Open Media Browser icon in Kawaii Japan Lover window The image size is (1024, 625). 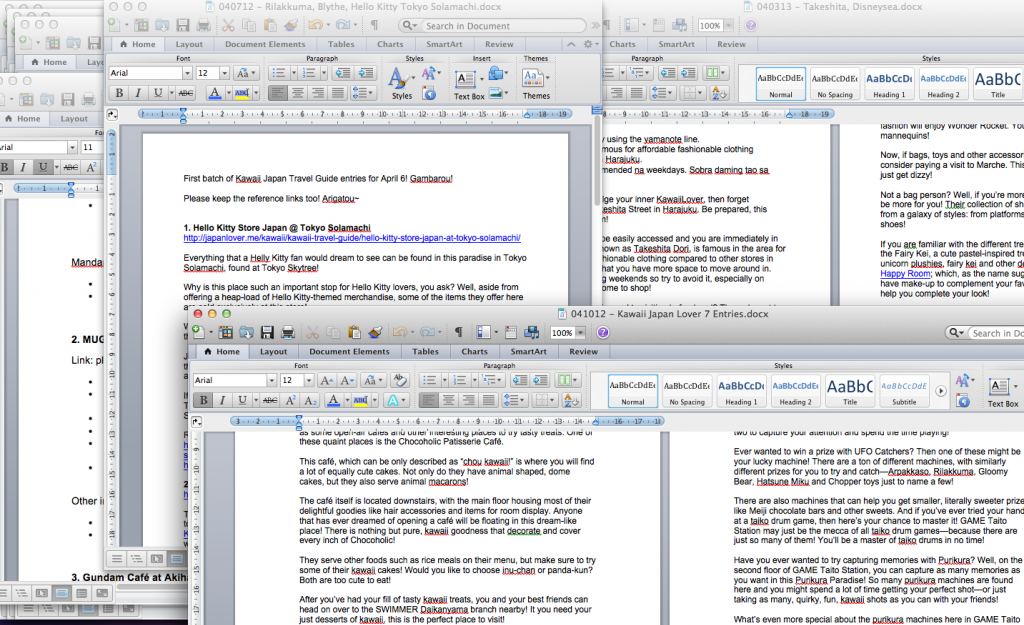click(x=531, y=332)
